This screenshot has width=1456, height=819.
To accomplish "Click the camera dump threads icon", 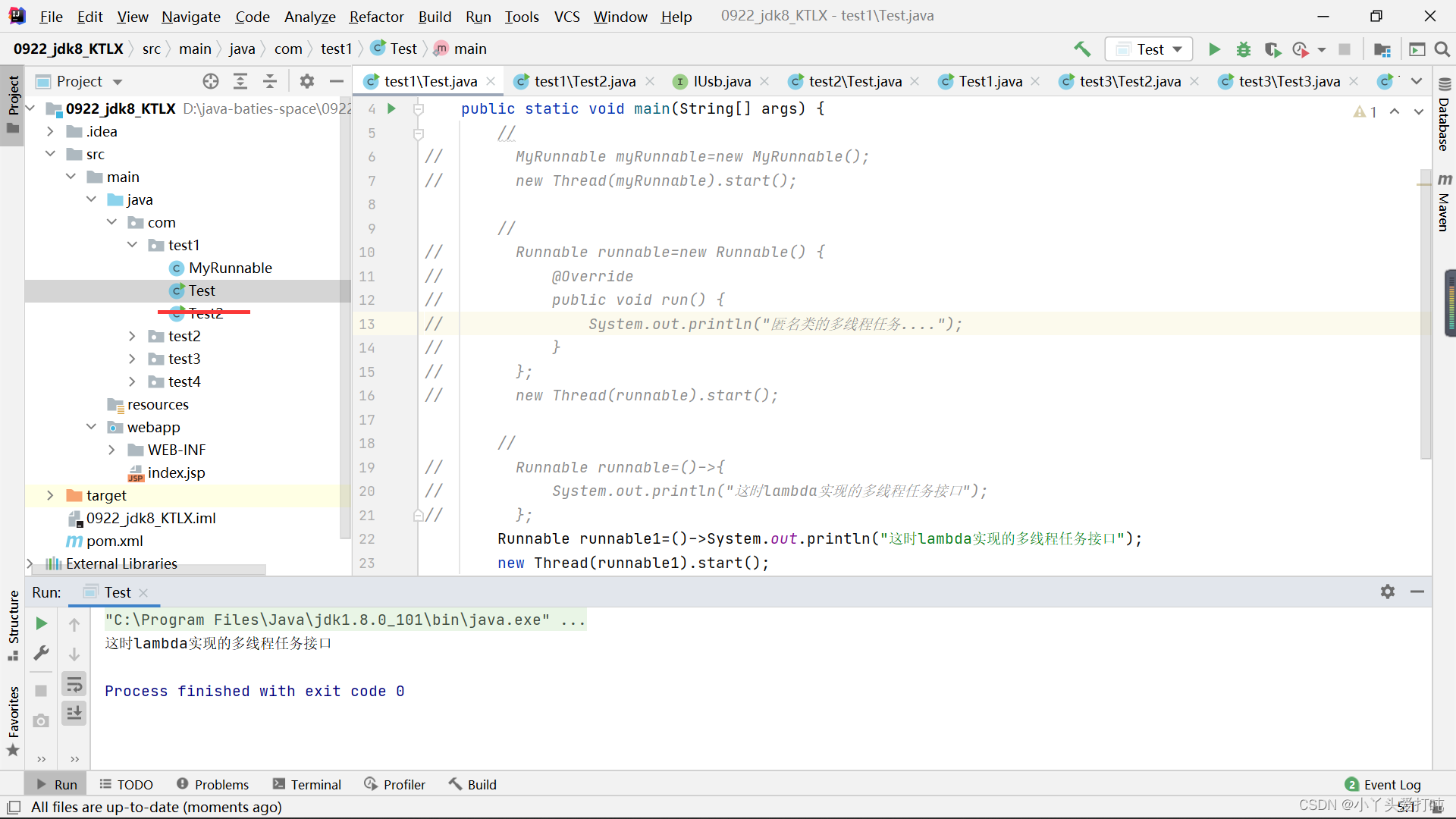I will pyautogui.click(x=42, y=720).
